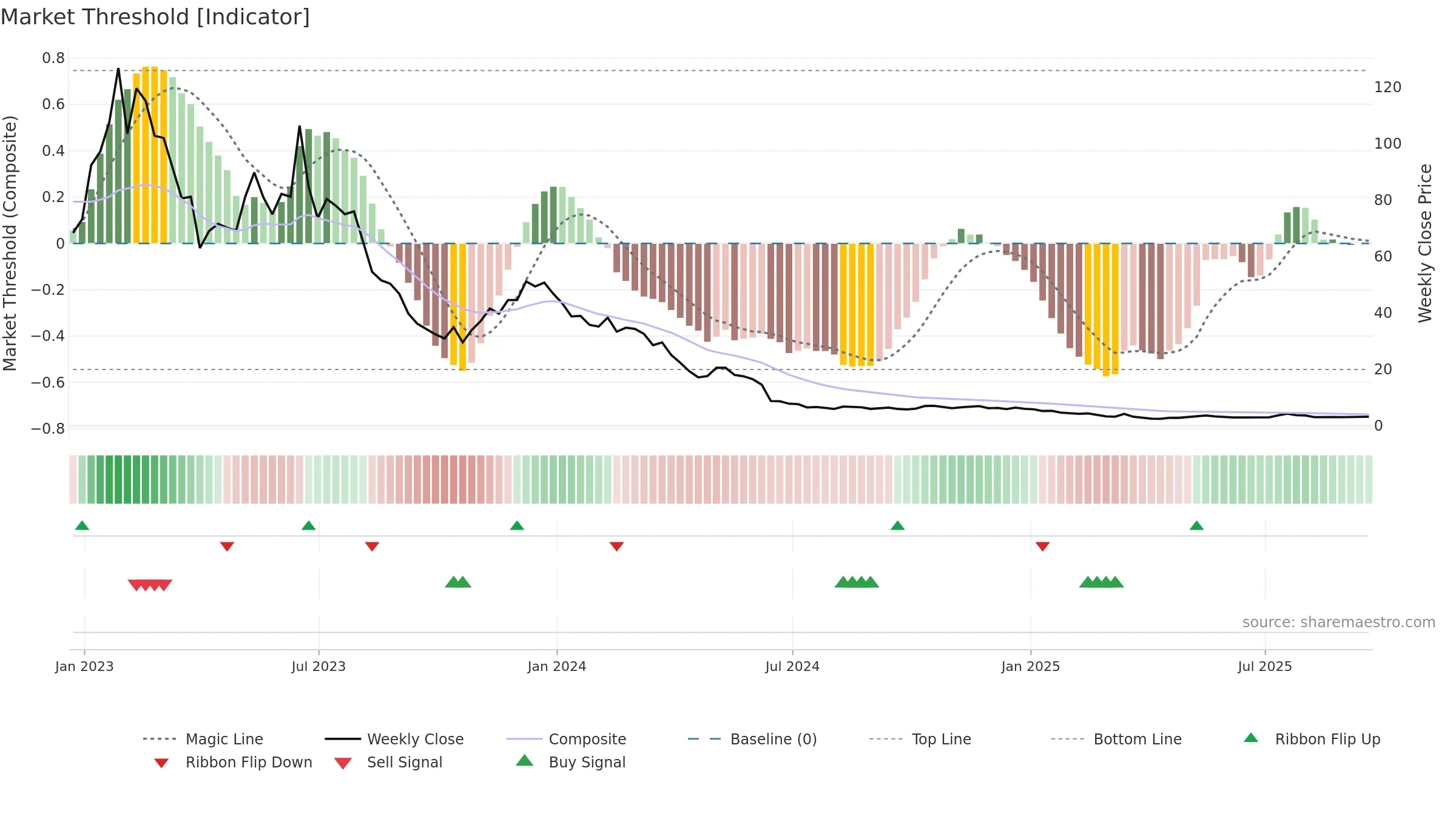The width and height of the screenshot is (1456, 819).
Task: Click the Jan 2024 axis label
Action: (x=557, y=666)
